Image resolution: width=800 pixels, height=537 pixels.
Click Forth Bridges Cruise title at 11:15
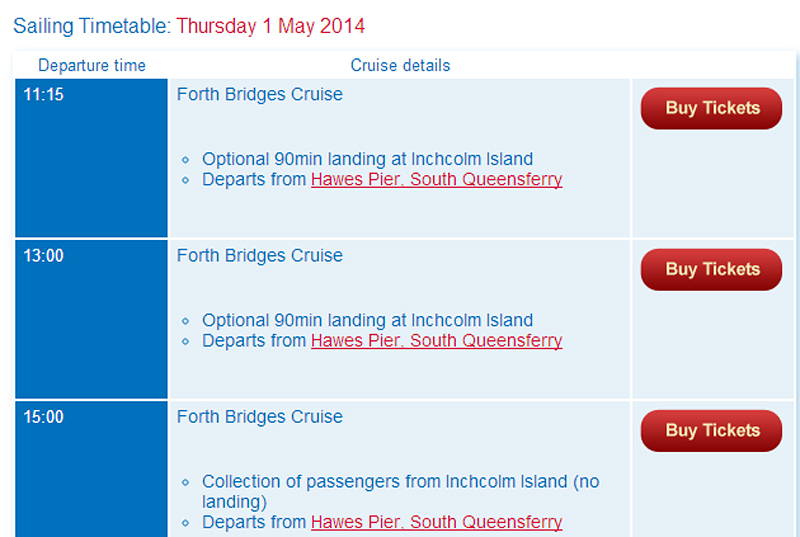click(260, 94)
